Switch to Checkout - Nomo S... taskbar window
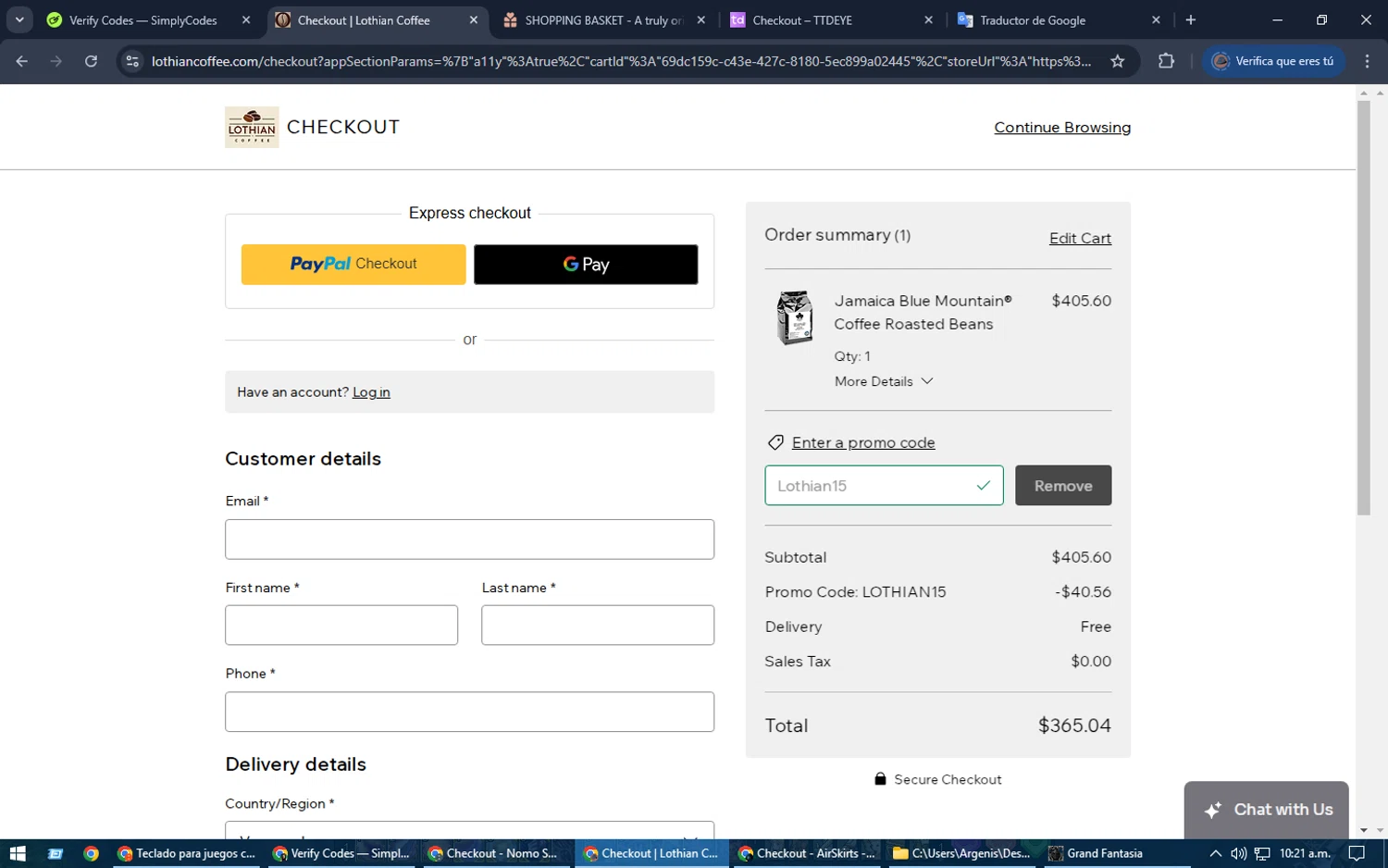This screenshot has width=1388, height=868. coord(493,853)
